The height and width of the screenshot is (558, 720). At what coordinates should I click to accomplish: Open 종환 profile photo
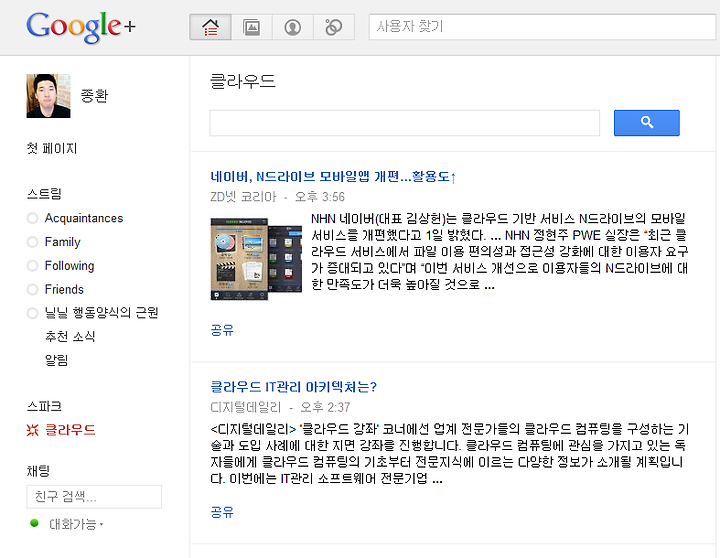(48, 96)
